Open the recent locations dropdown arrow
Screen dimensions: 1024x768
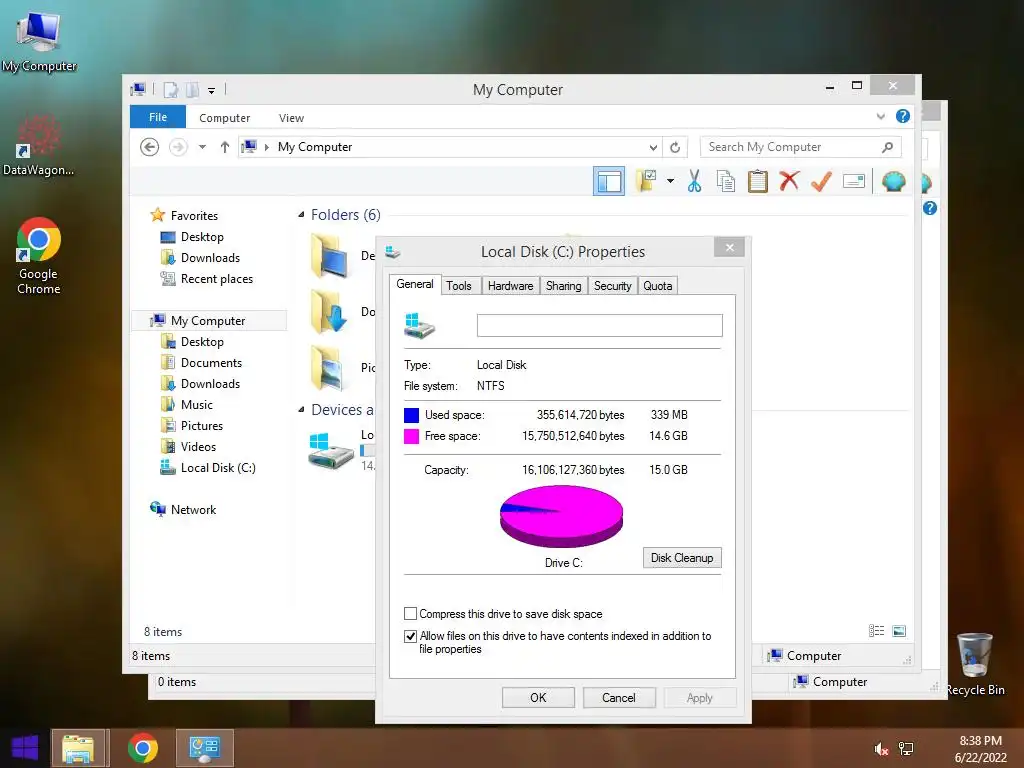pos(202,147)
